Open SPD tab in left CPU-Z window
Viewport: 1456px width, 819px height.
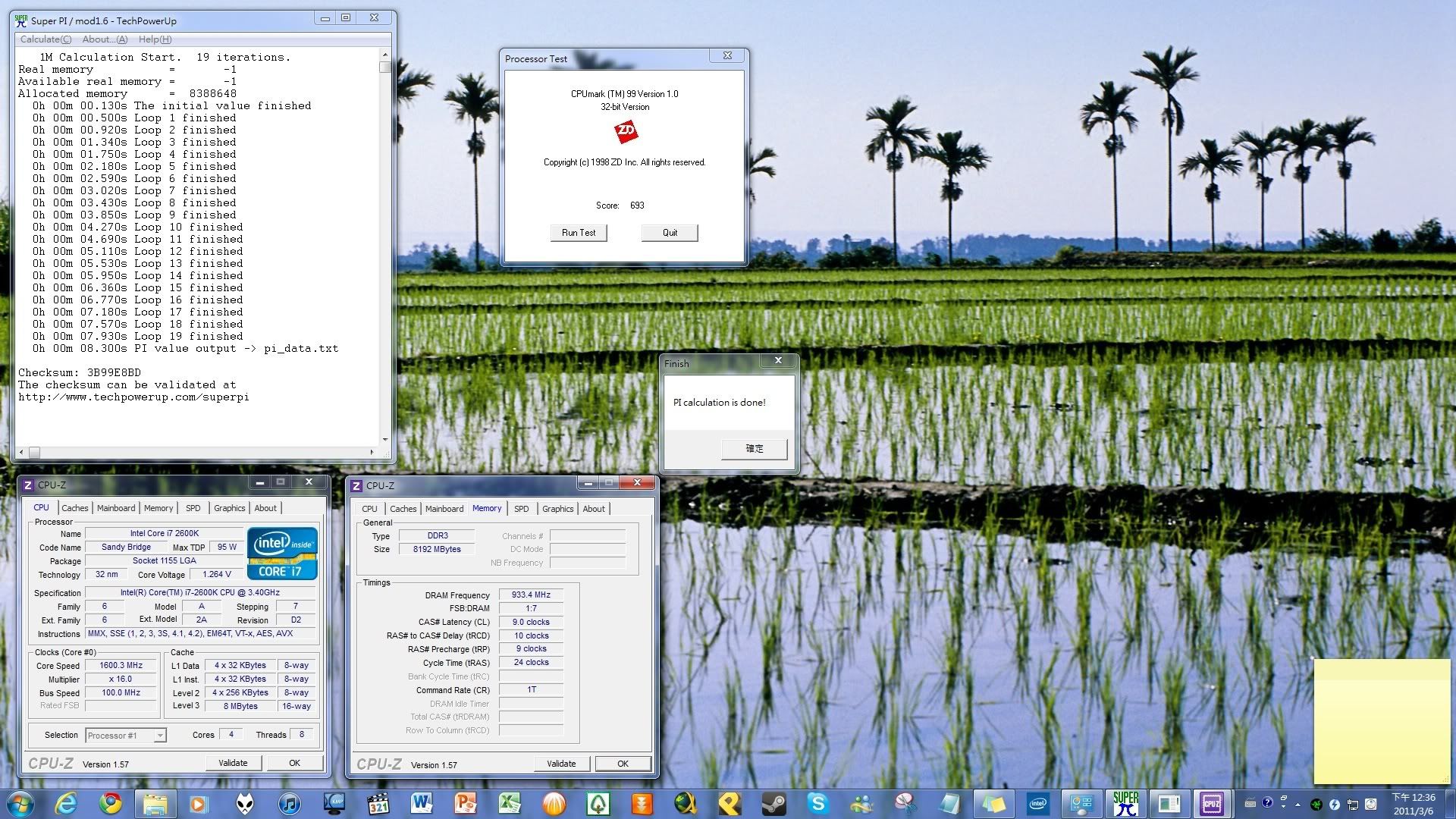click(193, 508)
